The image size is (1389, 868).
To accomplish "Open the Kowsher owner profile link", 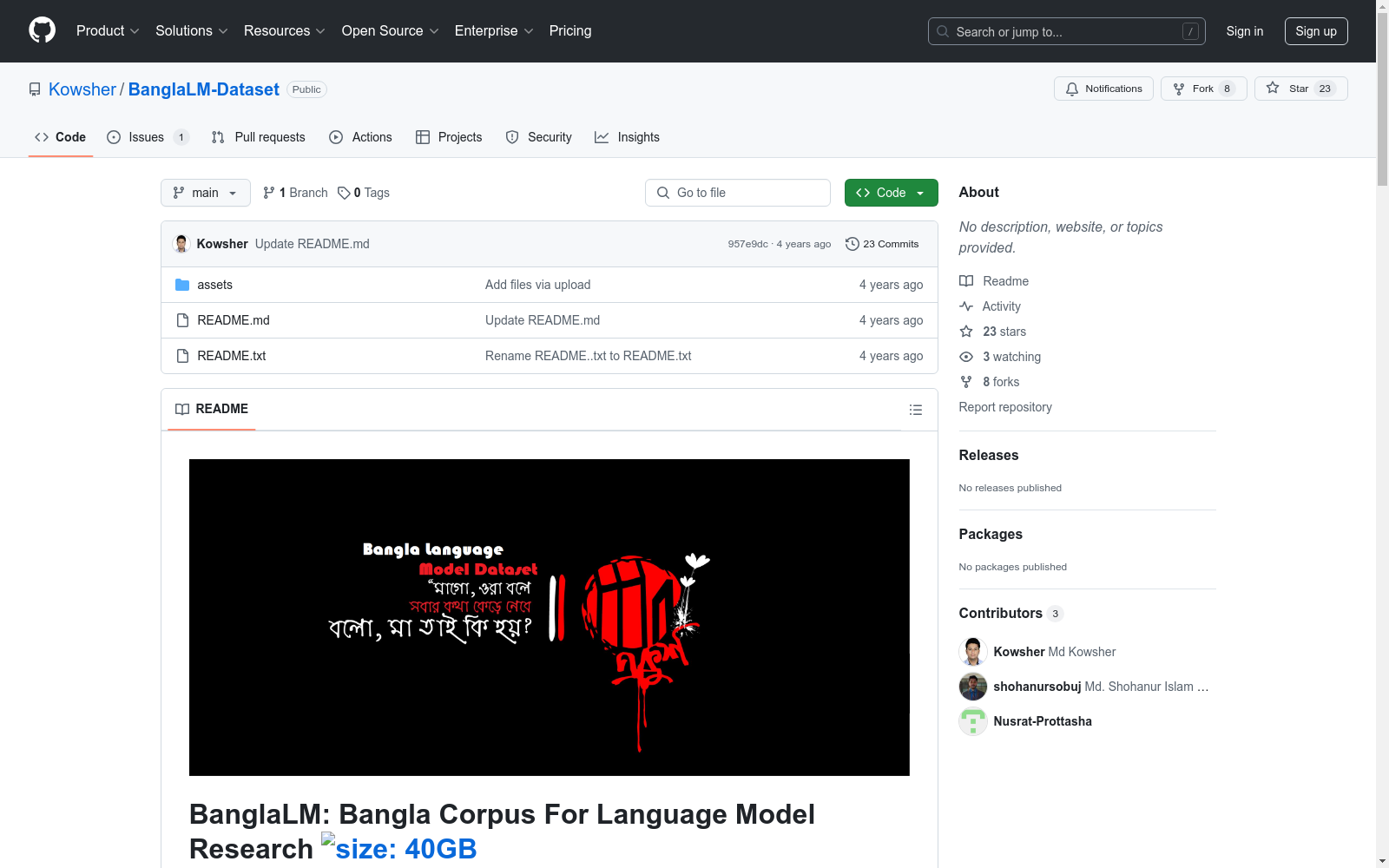I will [82, 89].
